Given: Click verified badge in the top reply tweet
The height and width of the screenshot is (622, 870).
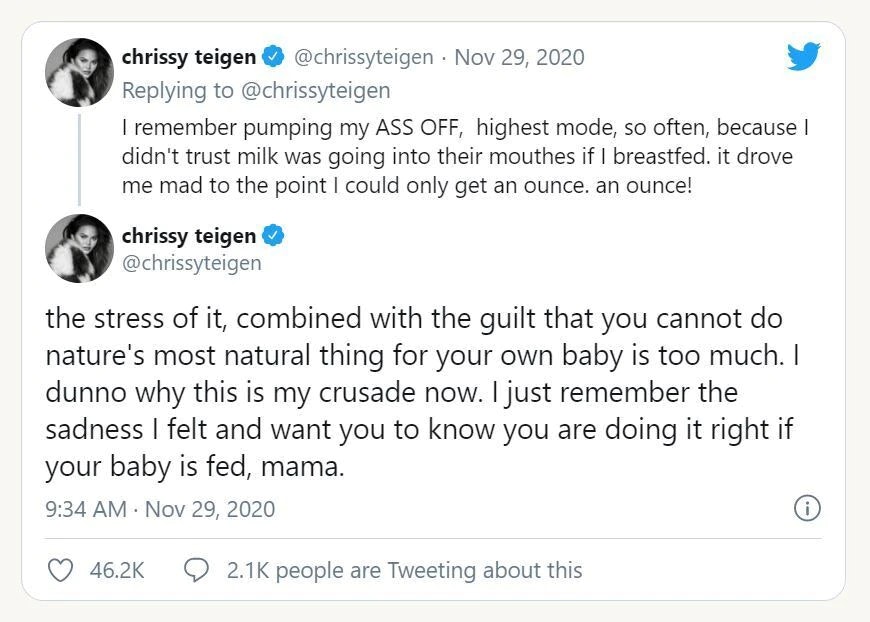Looking at the screenshot, I should click(273, 57).
